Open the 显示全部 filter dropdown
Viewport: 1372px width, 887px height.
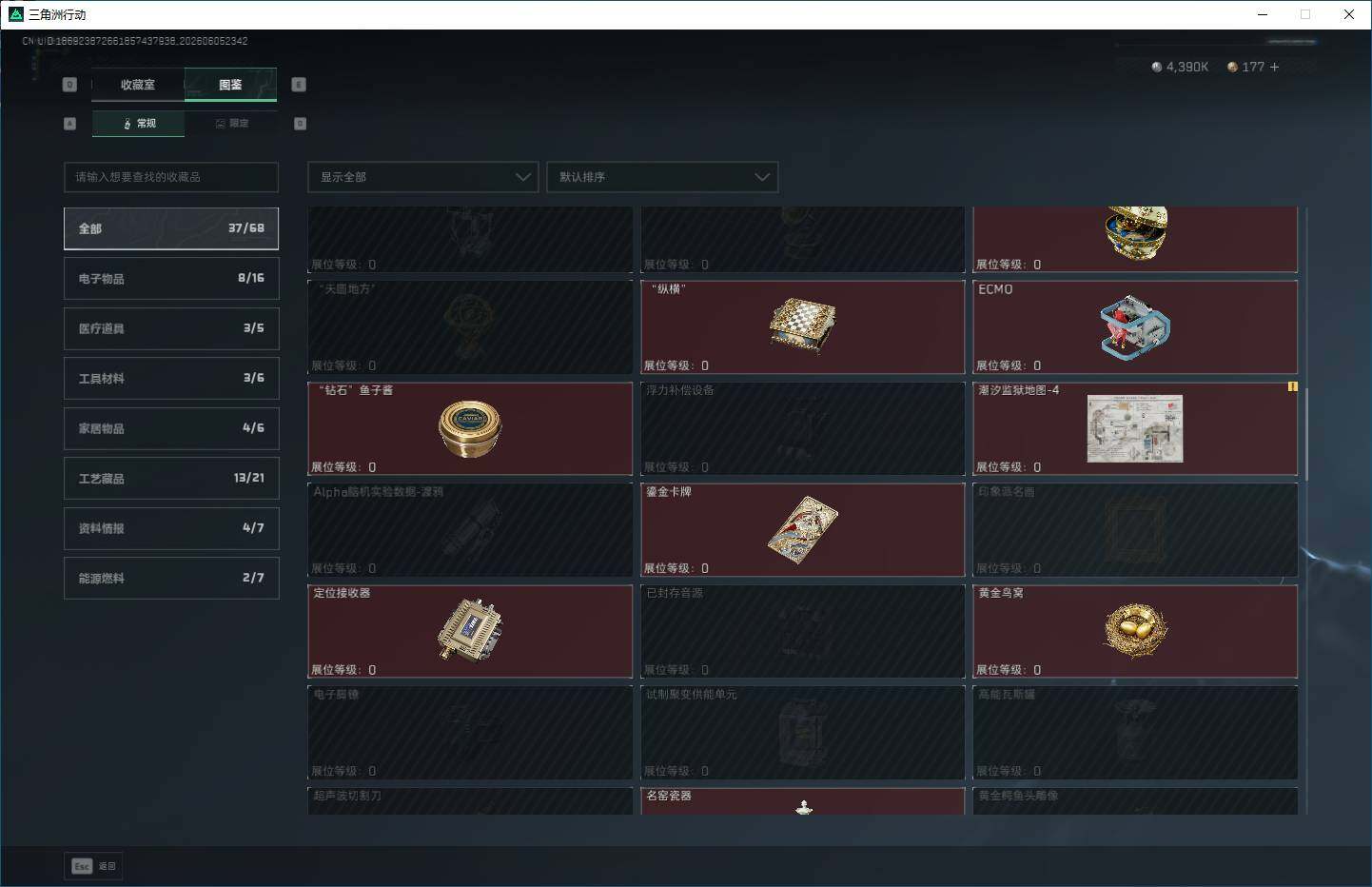point(423,177)
